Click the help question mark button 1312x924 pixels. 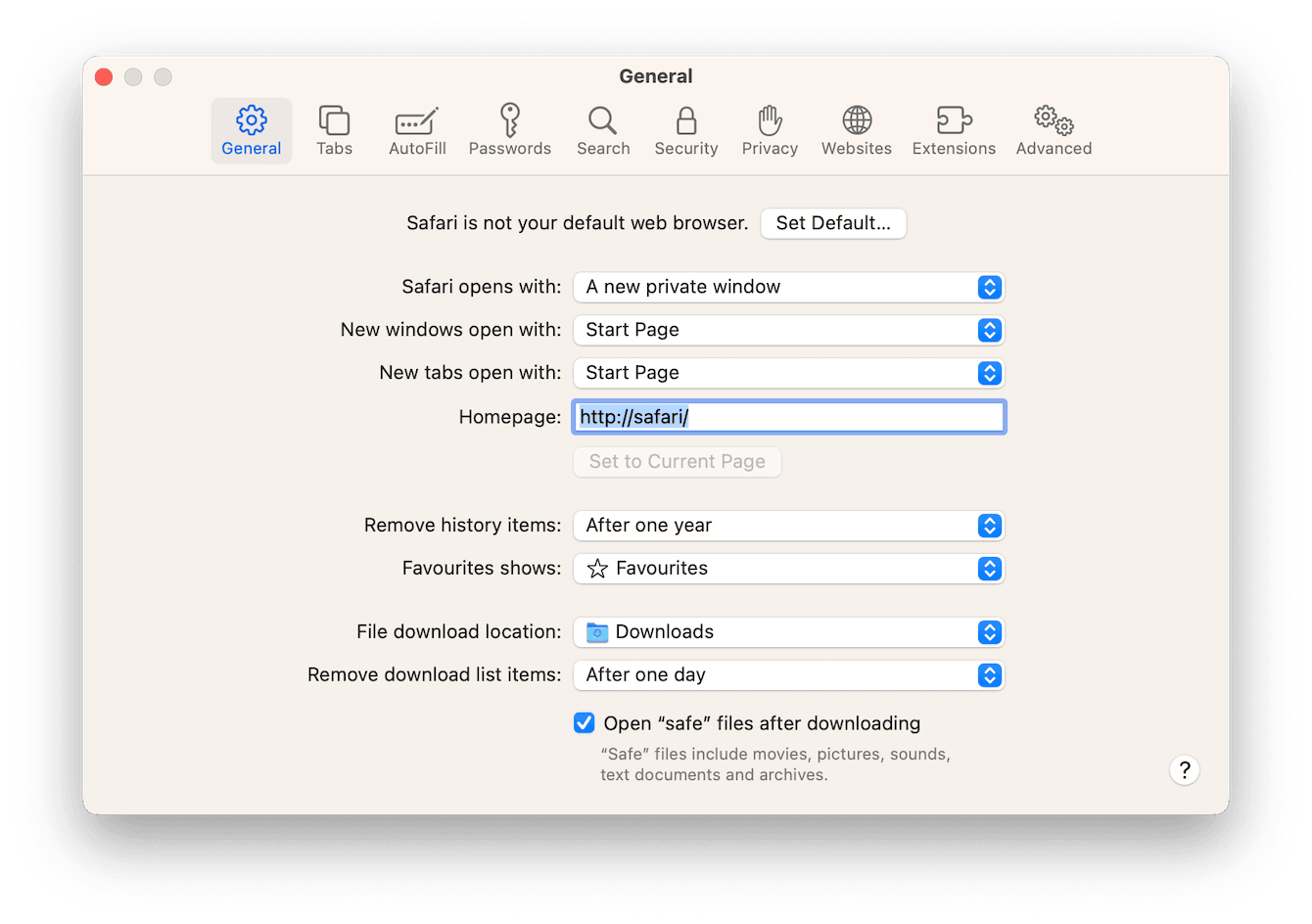pyautogui.click(x=1185, y=770)
